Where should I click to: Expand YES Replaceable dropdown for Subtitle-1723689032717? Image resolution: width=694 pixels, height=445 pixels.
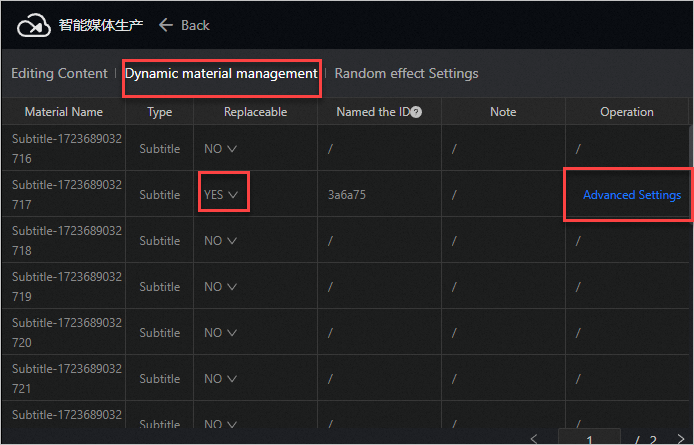point(221,195)
